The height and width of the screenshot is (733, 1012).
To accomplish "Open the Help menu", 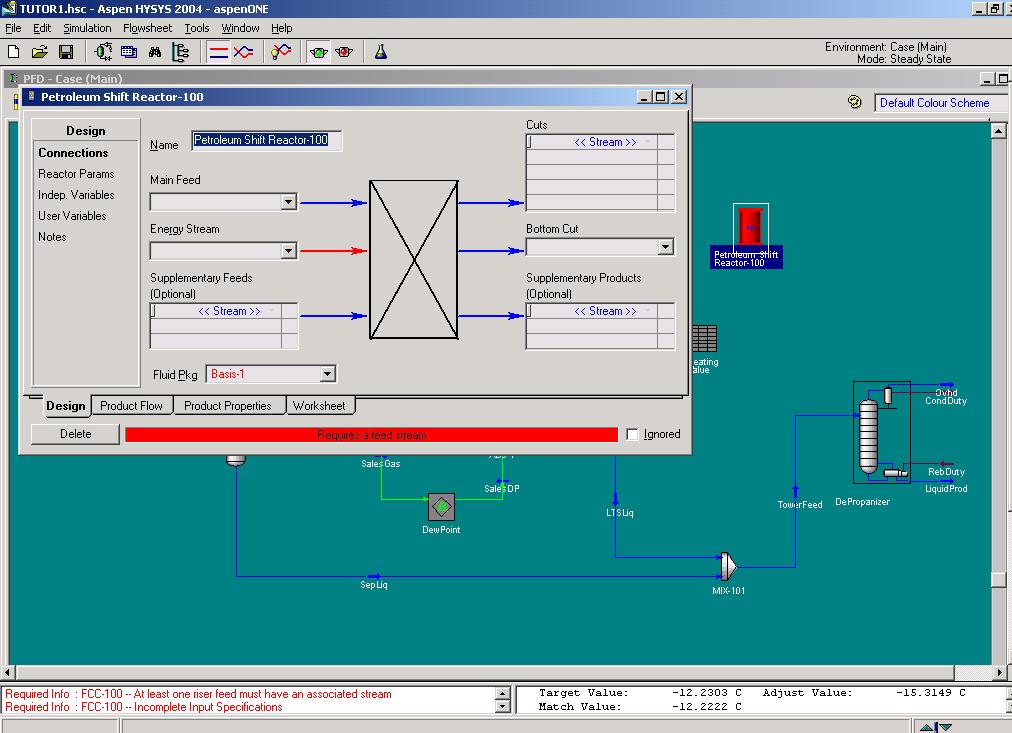I will click(281, 28).
